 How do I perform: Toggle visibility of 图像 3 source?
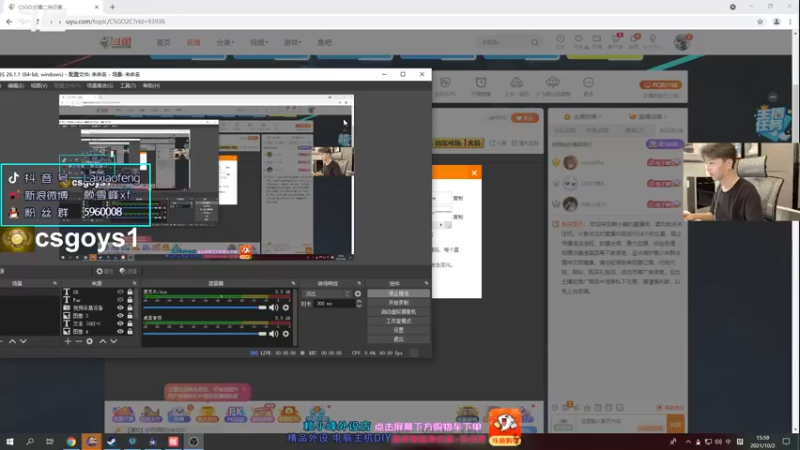[120, 316]
